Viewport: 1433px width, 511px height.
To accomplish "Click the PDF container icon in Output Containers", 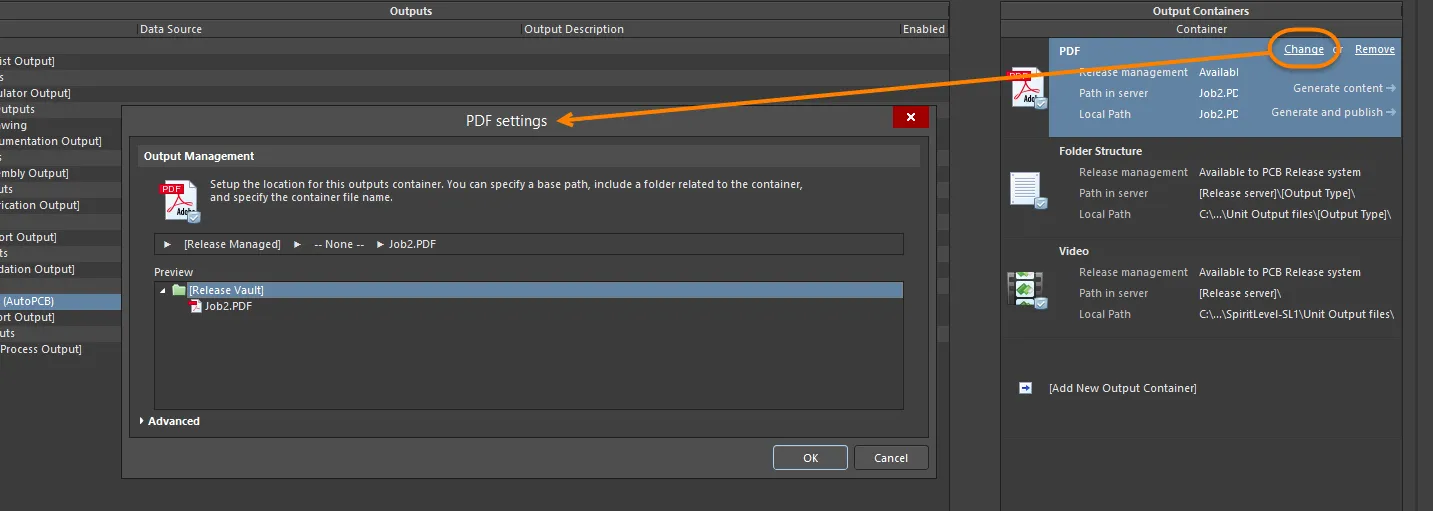I will coord(1027,88).
